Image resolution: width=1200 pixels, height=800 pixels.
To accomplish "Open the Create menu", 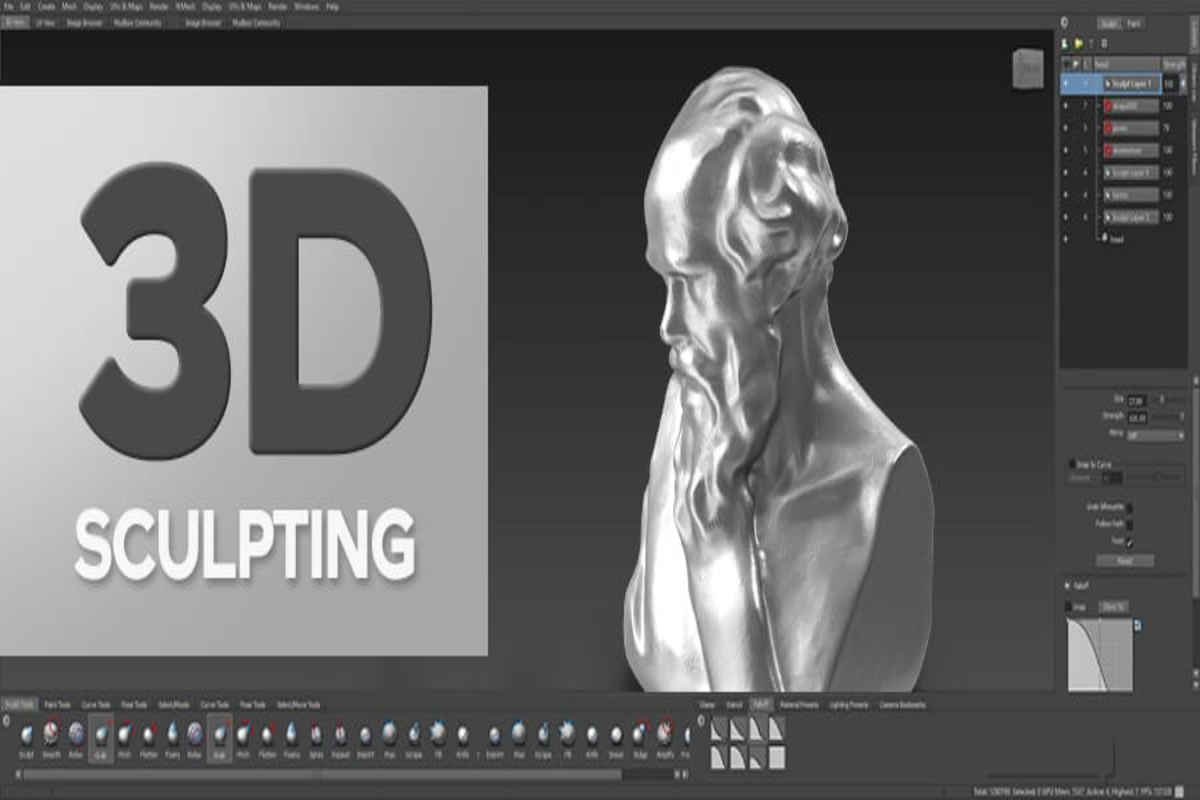I will tap(45, 6).
